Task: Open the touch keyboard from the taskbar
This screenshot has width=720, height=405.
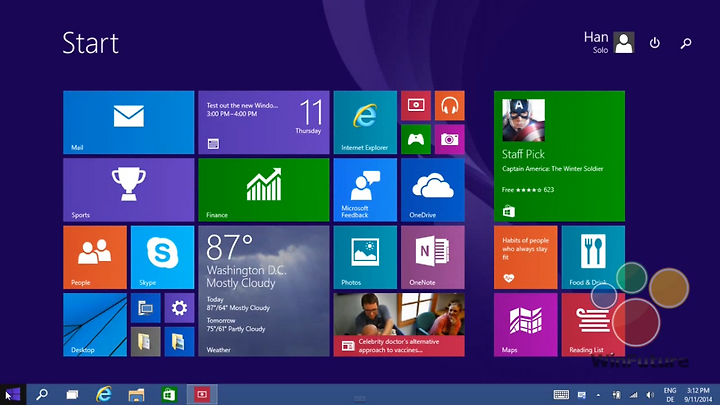Action: click(x=561, y=394)
